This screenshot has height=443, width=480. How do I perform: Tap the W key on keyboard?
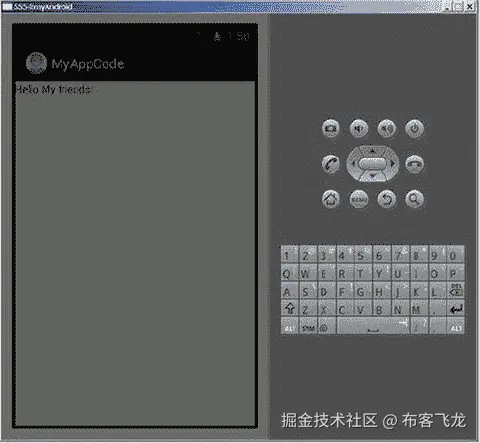tap(308, 273)
